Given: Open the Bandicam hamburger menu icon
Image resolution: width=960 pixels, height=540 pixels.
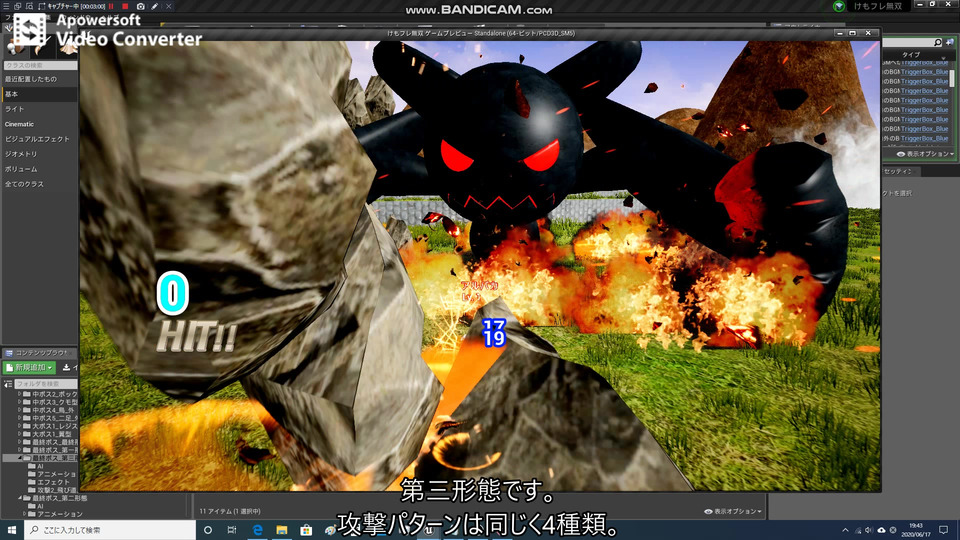Looking at the screenshot, I should (6, 6).
